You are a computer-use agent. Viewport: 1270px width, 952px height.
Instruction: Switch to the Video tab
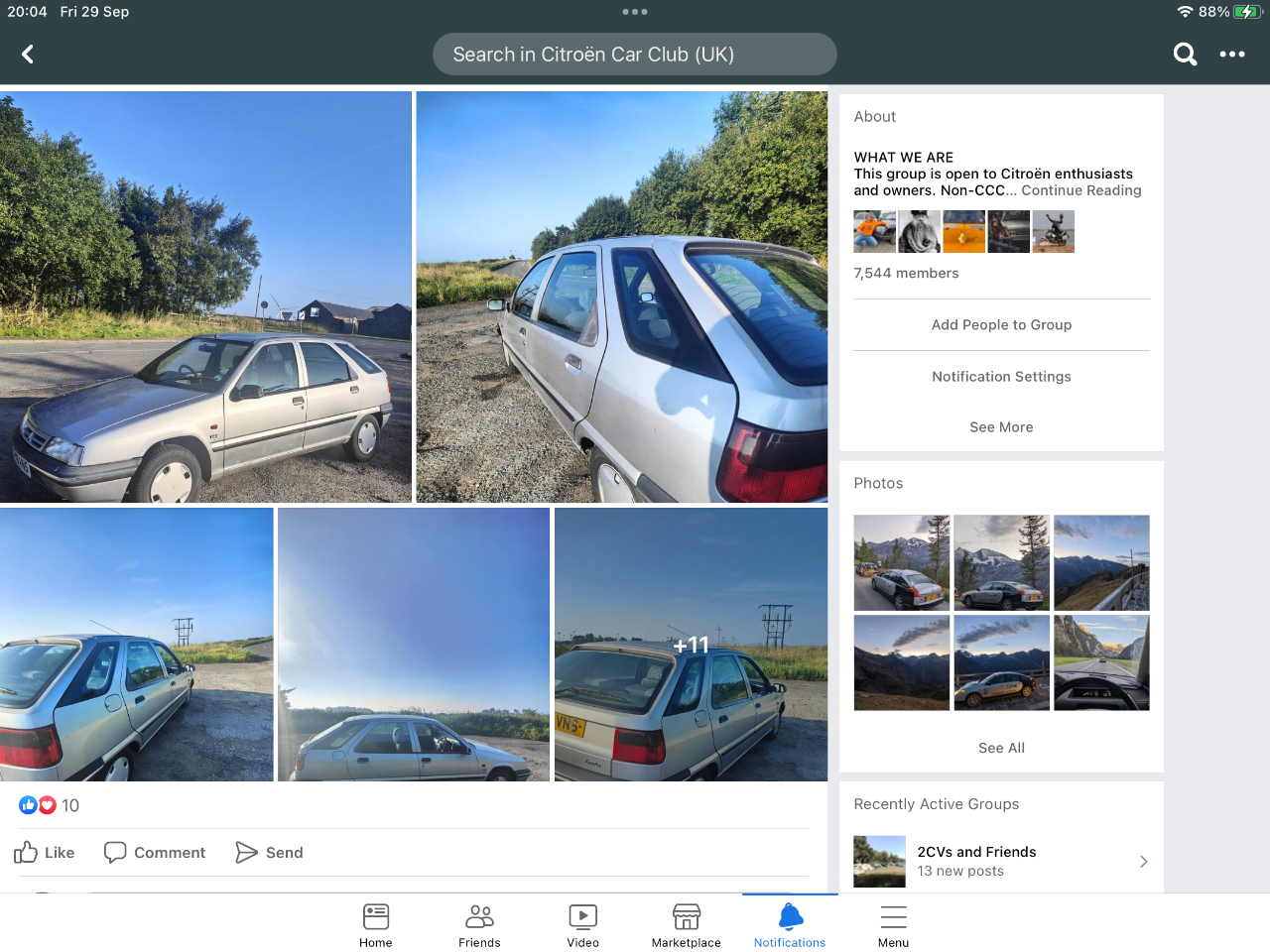pyautogui.click(x=583, y=925)
